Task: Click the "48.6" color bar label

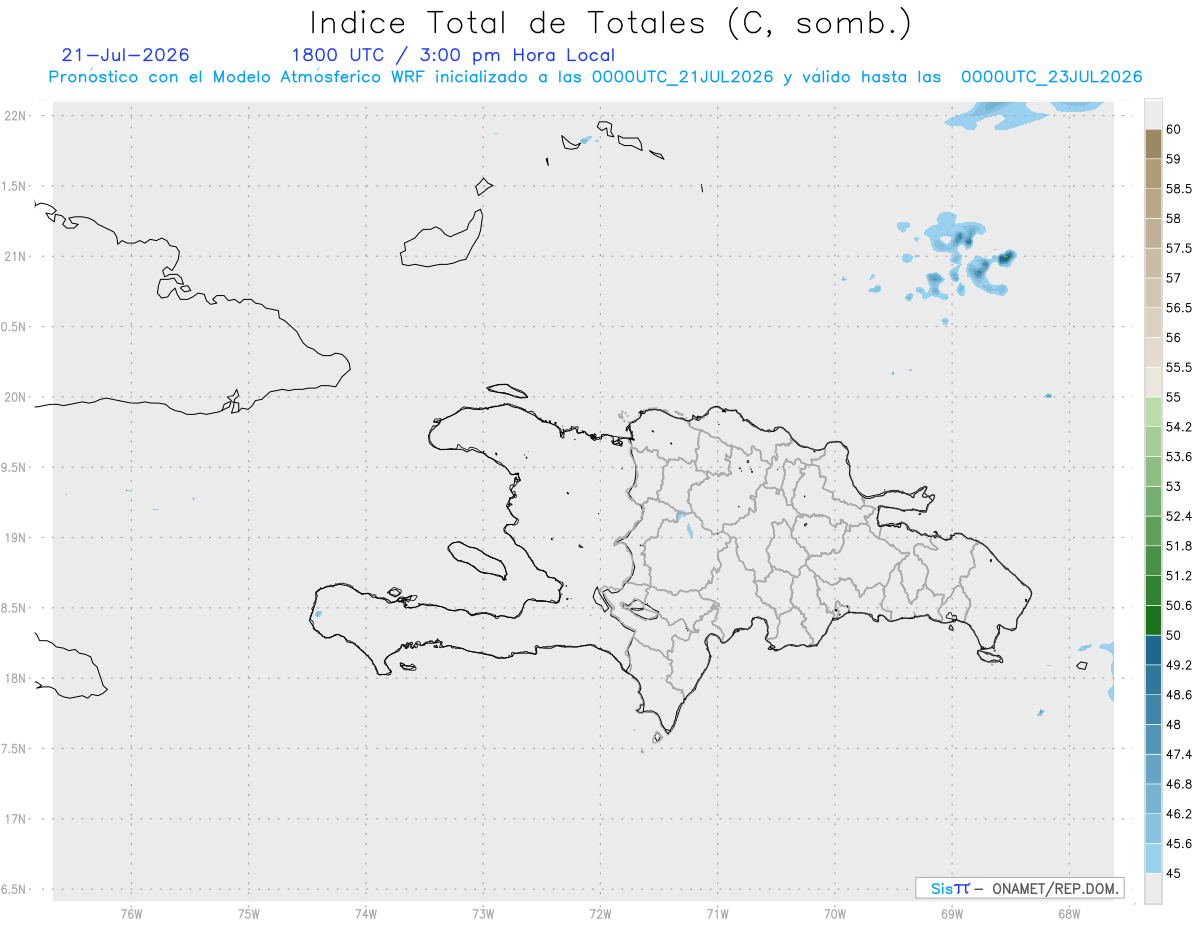Action: [x=1179, y=695]
